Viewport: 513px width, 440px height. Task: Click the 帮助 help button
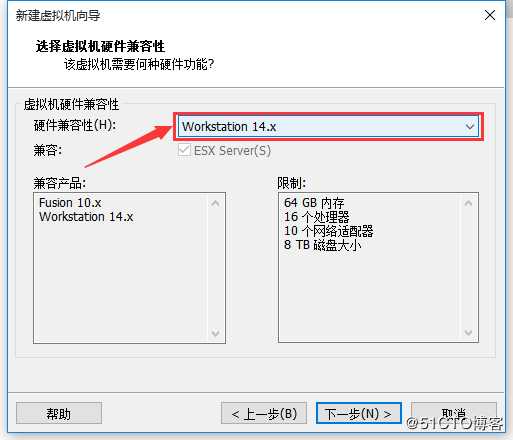coord(59,413)
